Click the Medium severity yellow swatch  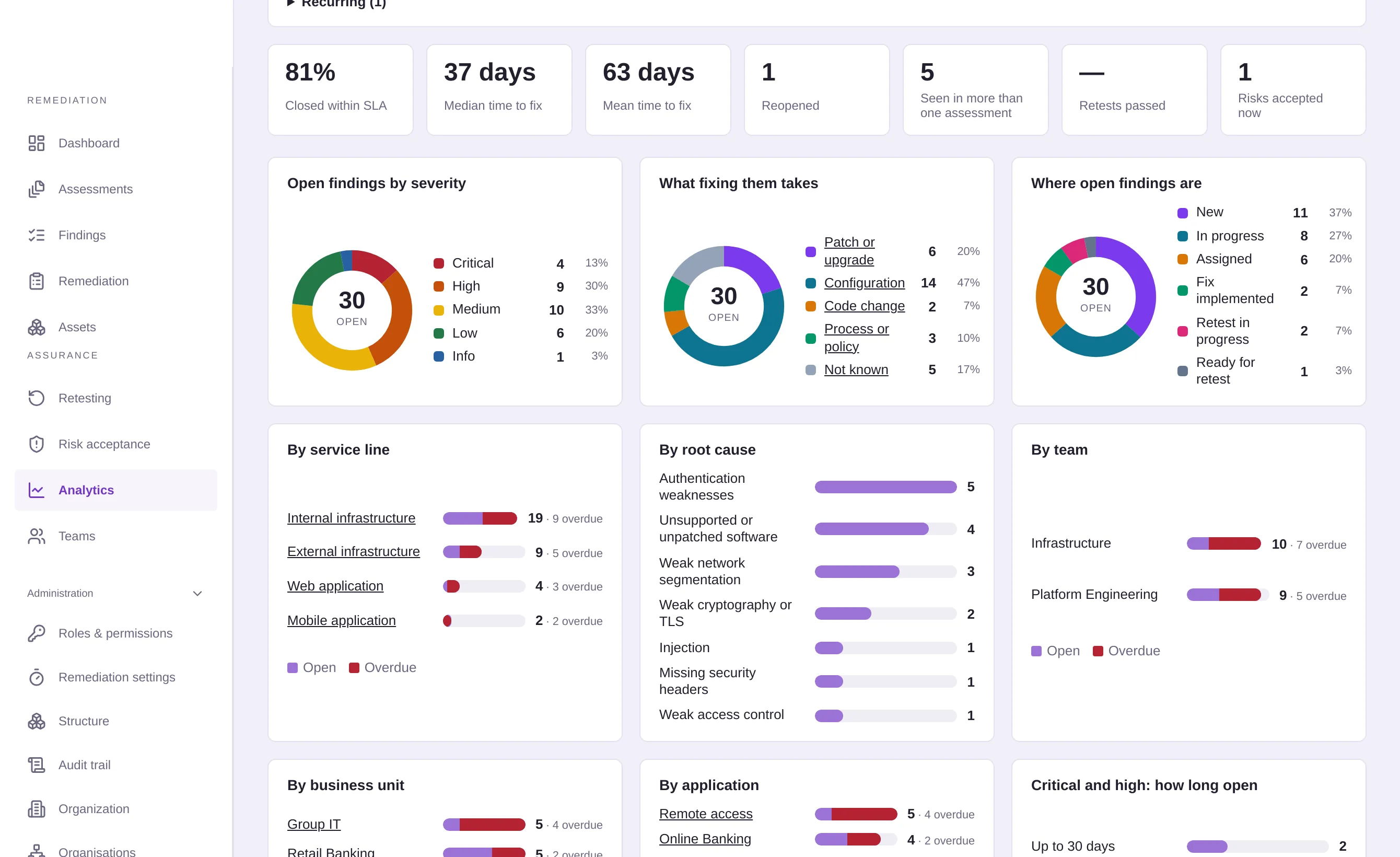[439, 310]
